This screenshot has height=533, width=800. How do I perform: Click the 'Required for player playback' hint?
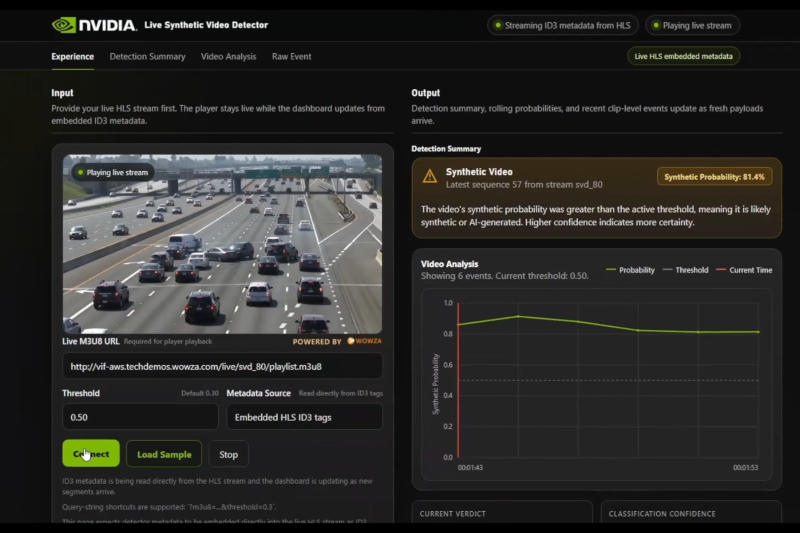pyautogui.click(x=168, y=342)
